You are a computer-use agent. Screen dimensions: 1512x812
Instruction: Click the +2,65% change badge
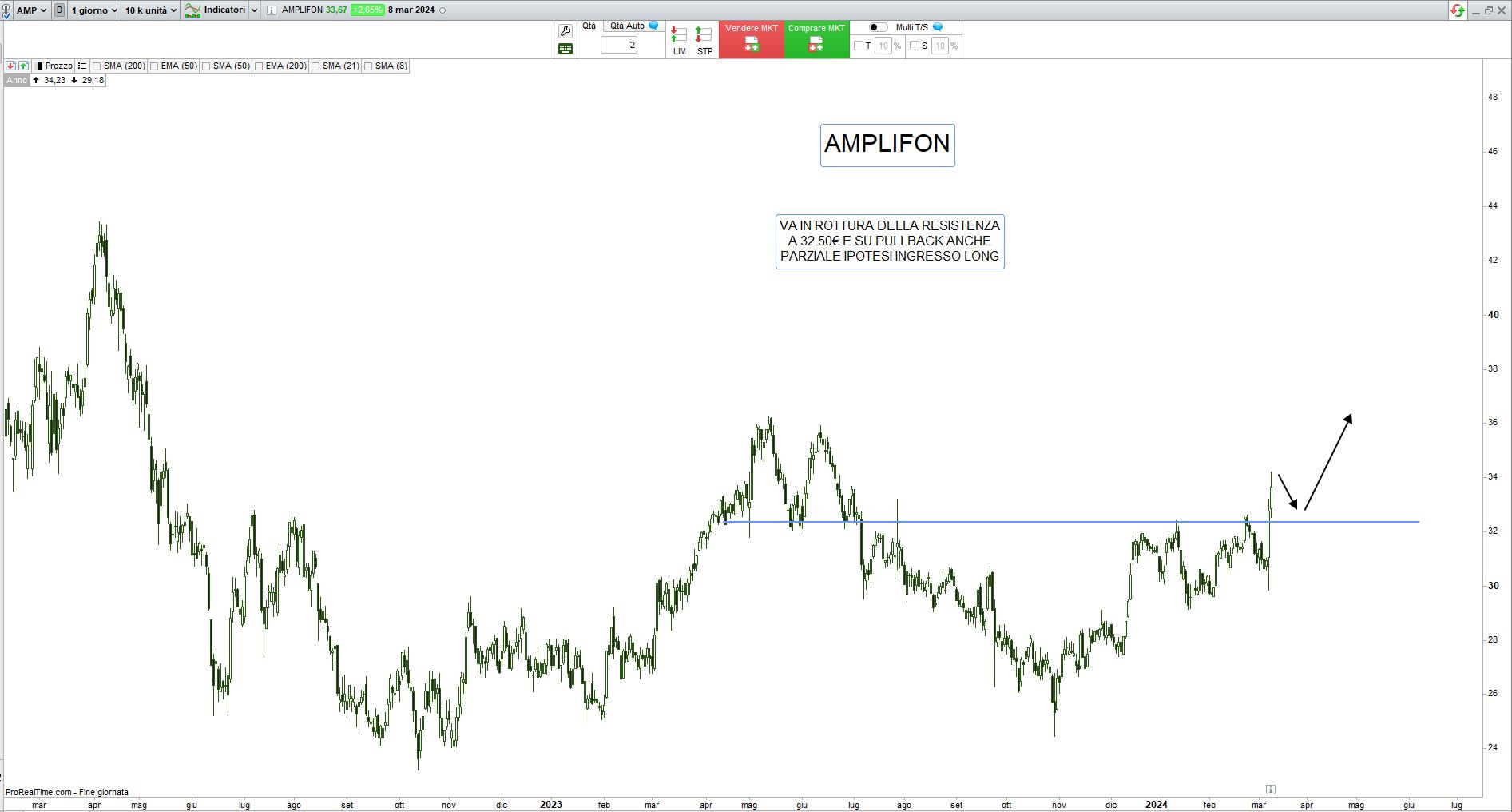pos(367,10)
